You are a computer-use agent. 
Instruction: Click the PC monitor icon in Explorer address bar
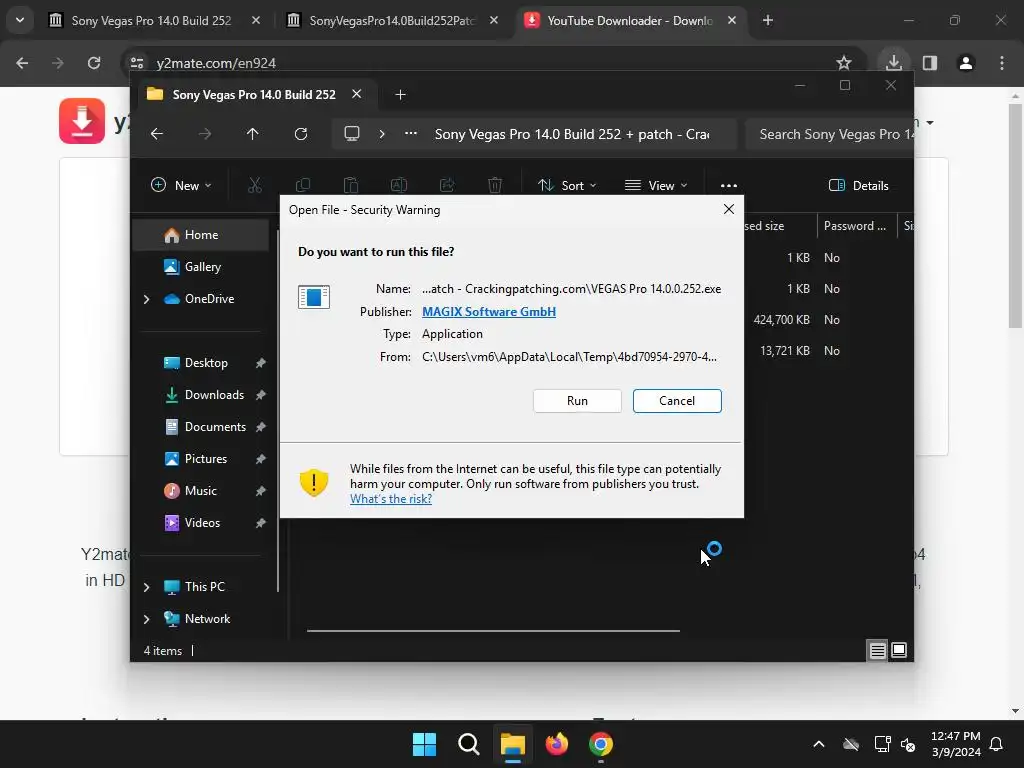pos(351,134)
